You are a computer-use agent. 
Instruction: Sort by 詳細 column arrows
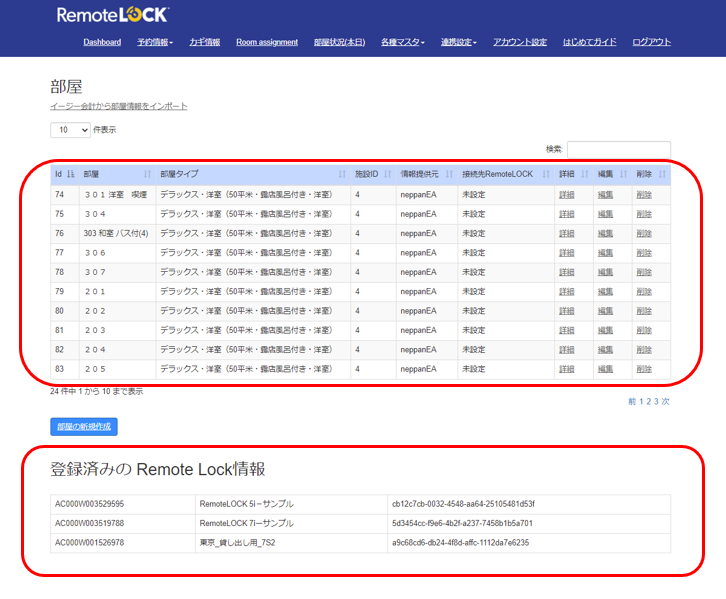[585, 174]
